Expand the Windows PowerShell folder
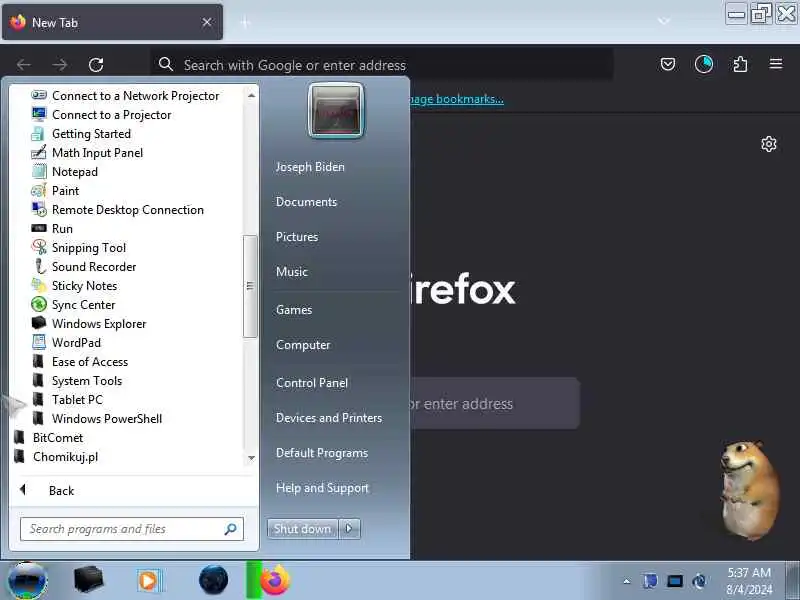 97,419
